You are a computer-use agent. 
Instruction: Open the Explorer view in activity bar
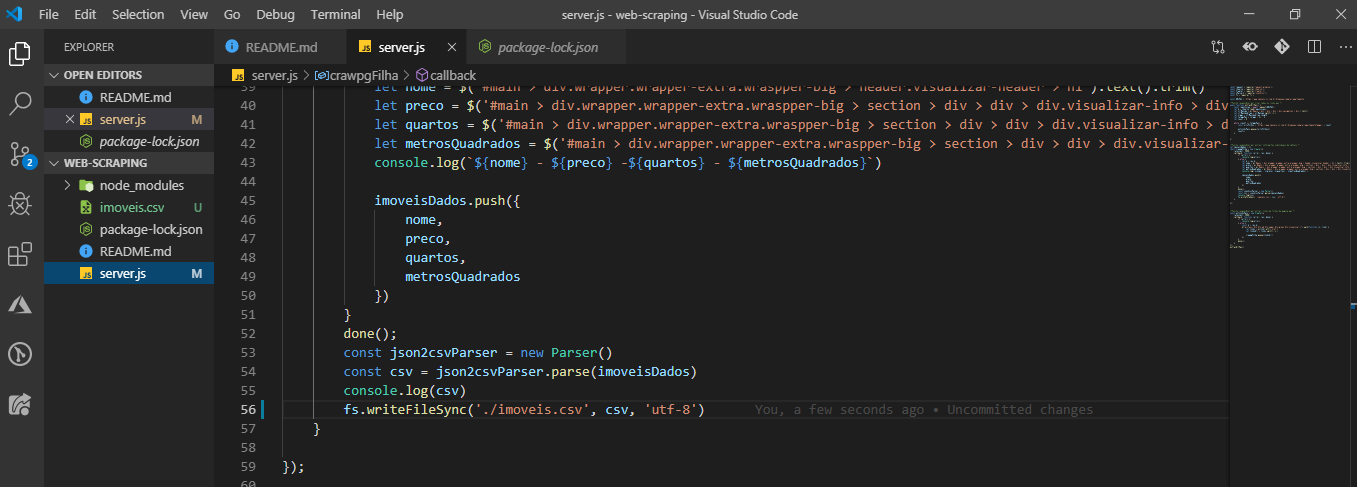tap(20, 53)
